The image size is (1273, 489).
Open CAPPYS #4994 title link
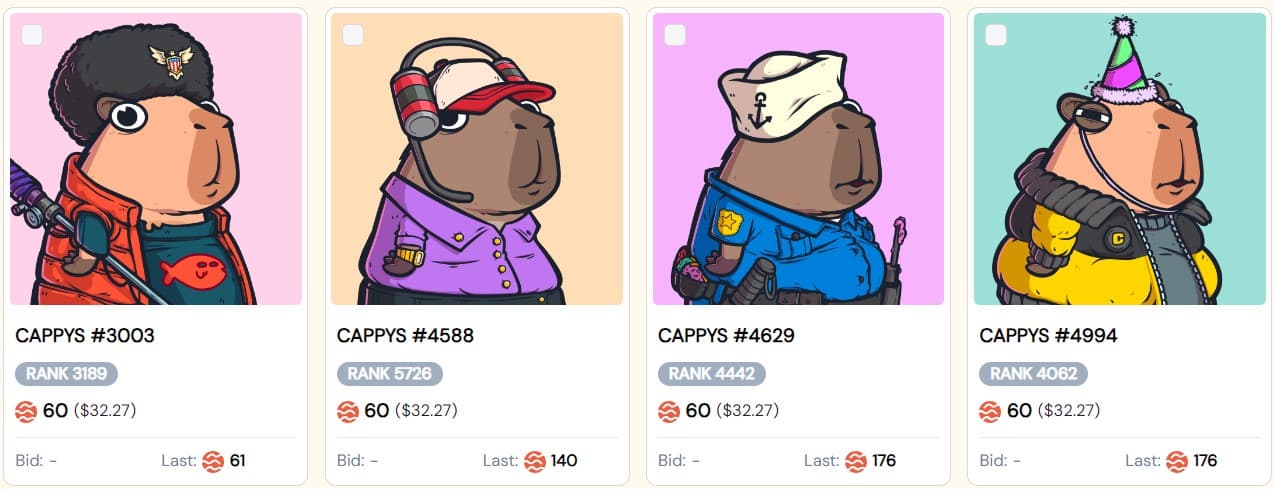pyautogui.click(x=1048, y=336)
